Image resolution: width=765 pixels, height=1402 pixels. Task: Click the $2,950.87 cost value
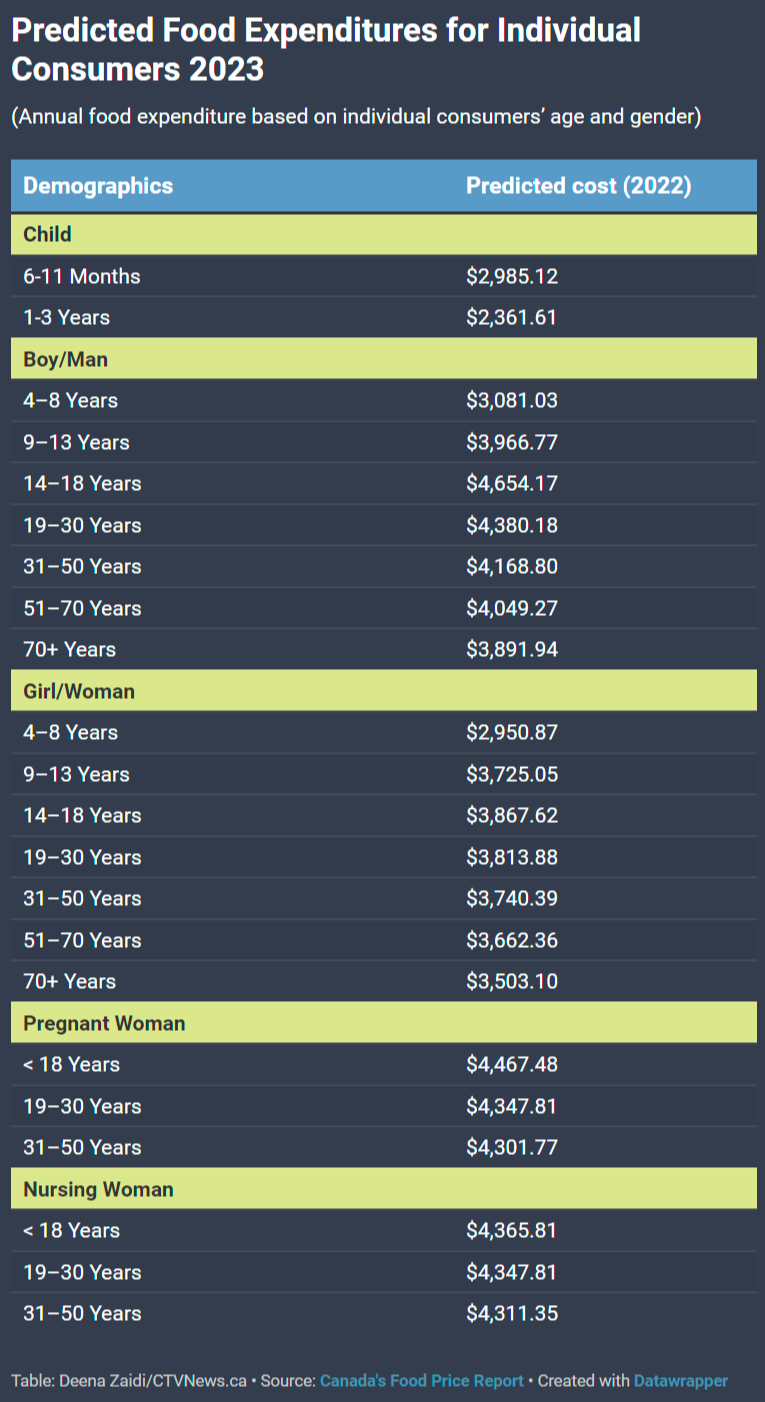click(512, 733)
